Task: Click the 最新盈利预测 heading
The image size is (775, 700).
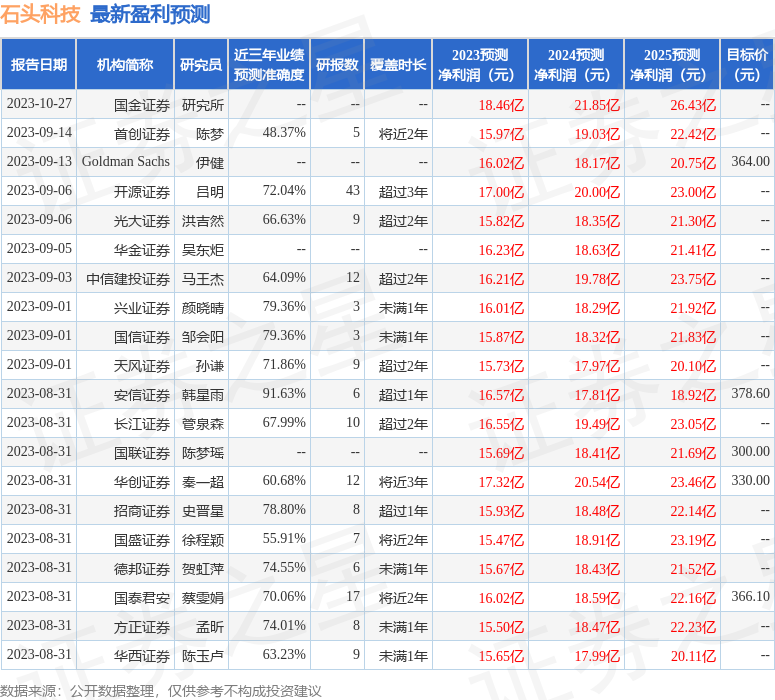Action: point(150,14)
